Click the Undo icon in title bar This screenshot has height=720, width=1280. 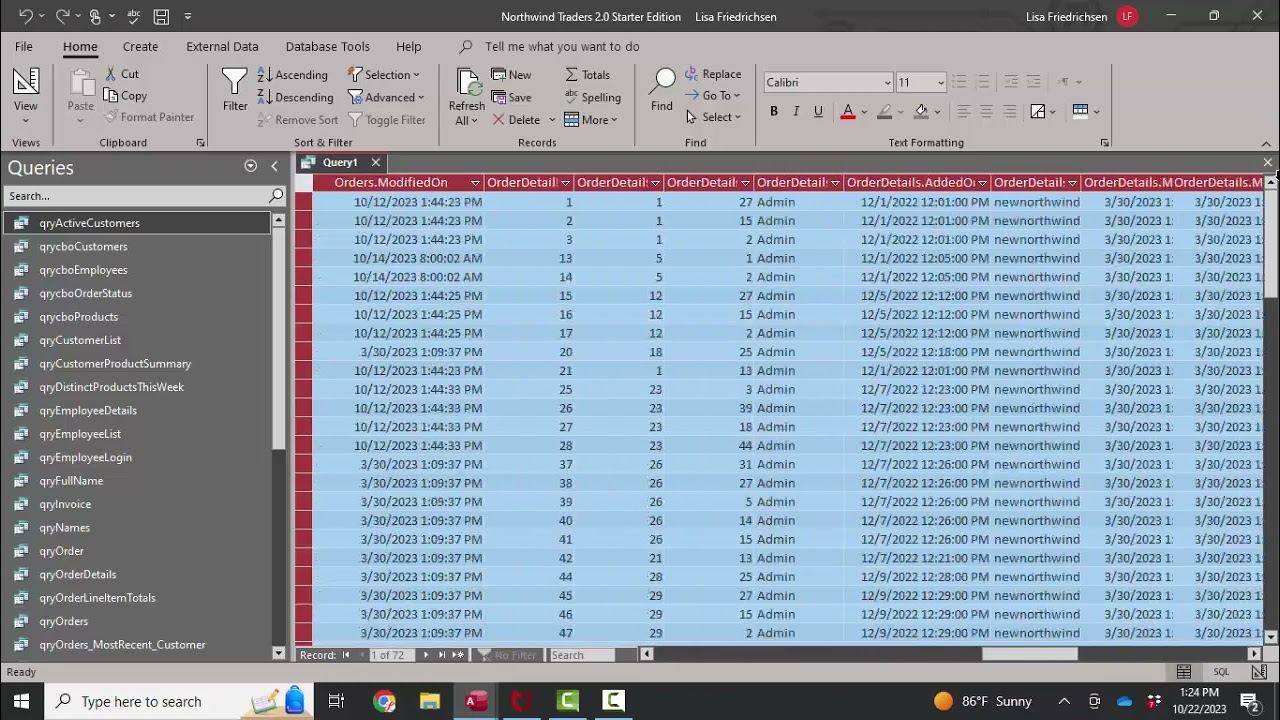pos(25,16)
